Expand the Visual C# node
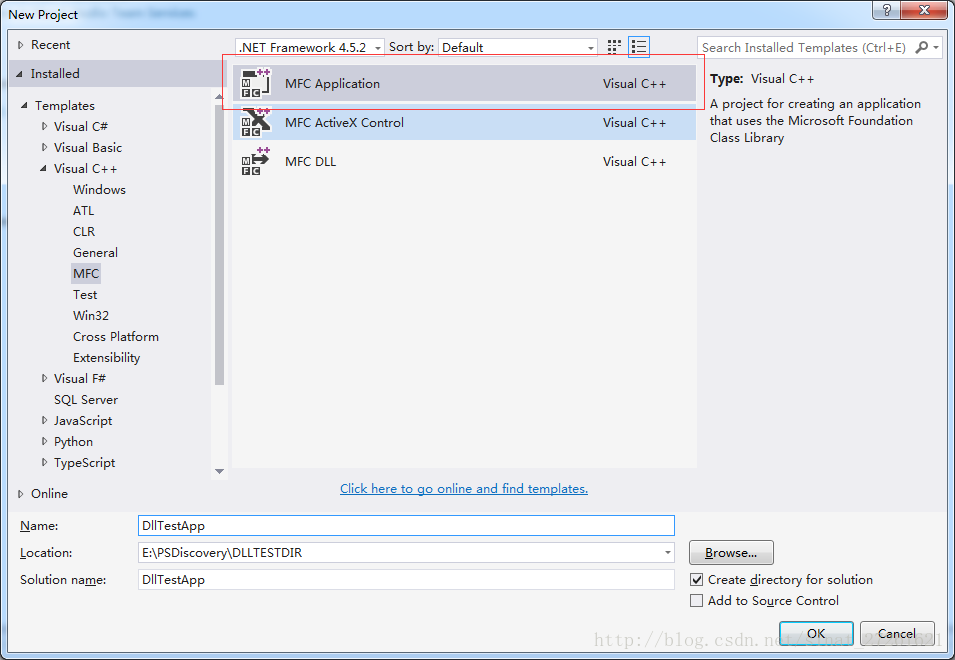The height and width of the screenshot is (660, 955). 44,126
